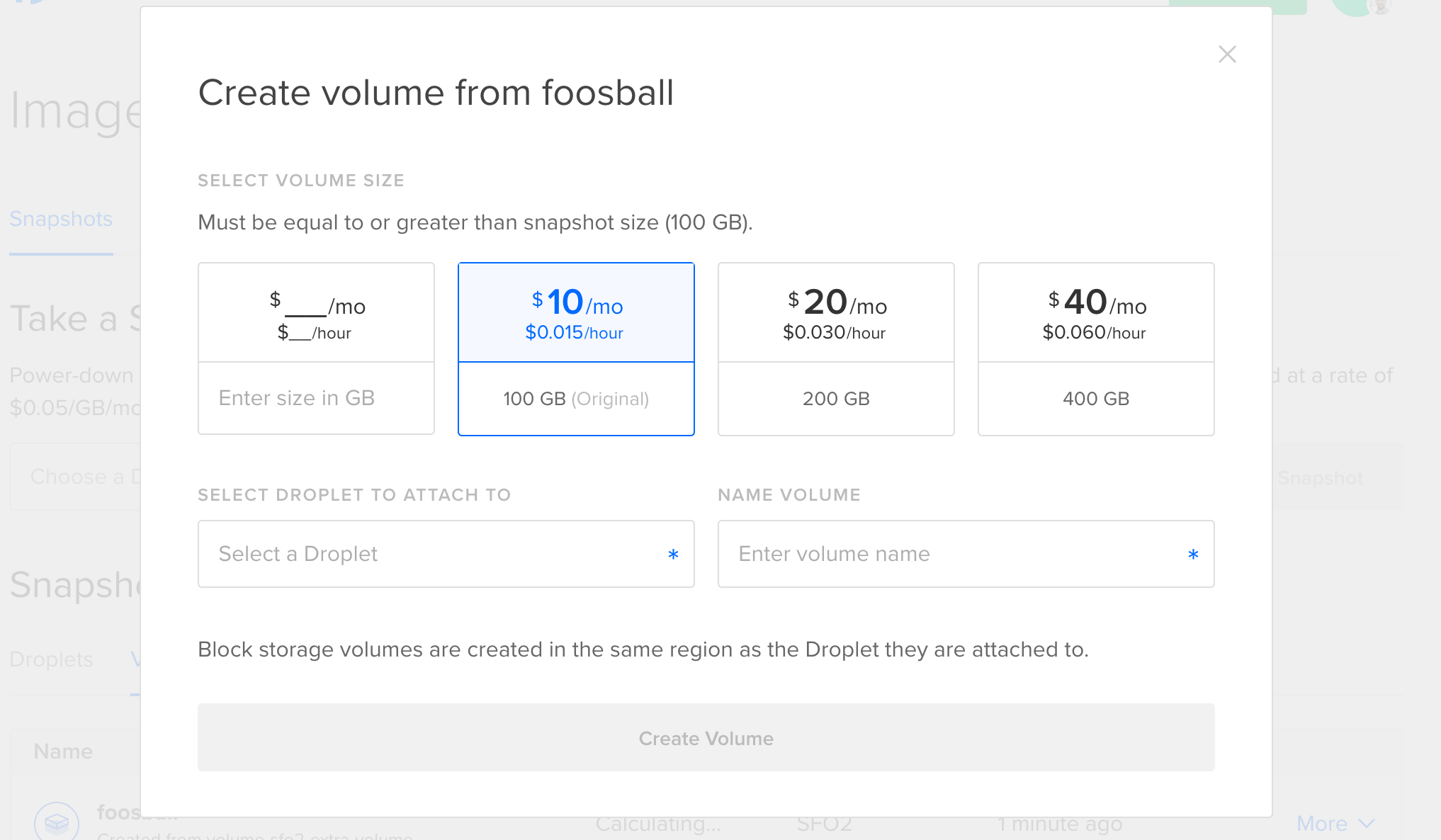The height and width of the screenshot is (840, 1441).
Task: Select the $10/mo 100 GB volume option
Action: coord(576,349)
